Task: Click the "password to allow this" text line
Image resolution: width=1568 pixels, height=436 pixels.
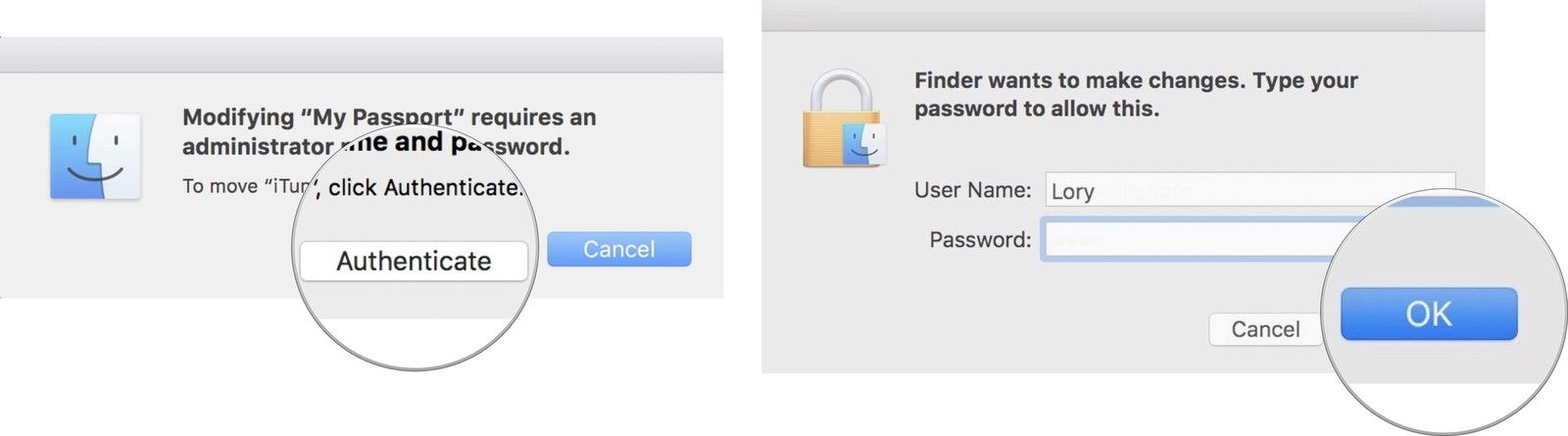Action: [x=1036, y=109]
